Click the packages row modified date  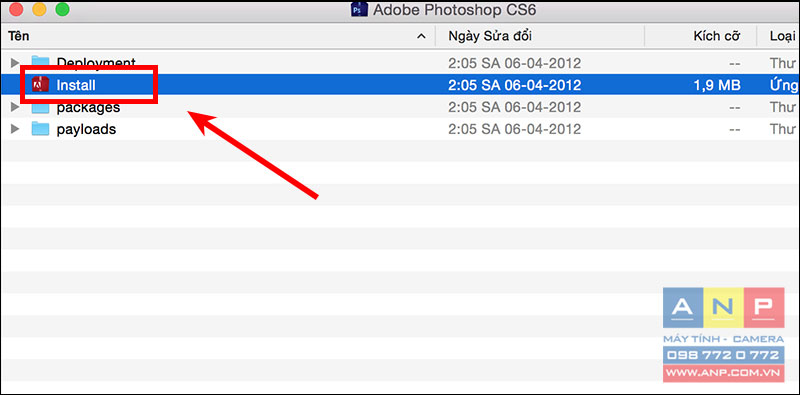514,108
